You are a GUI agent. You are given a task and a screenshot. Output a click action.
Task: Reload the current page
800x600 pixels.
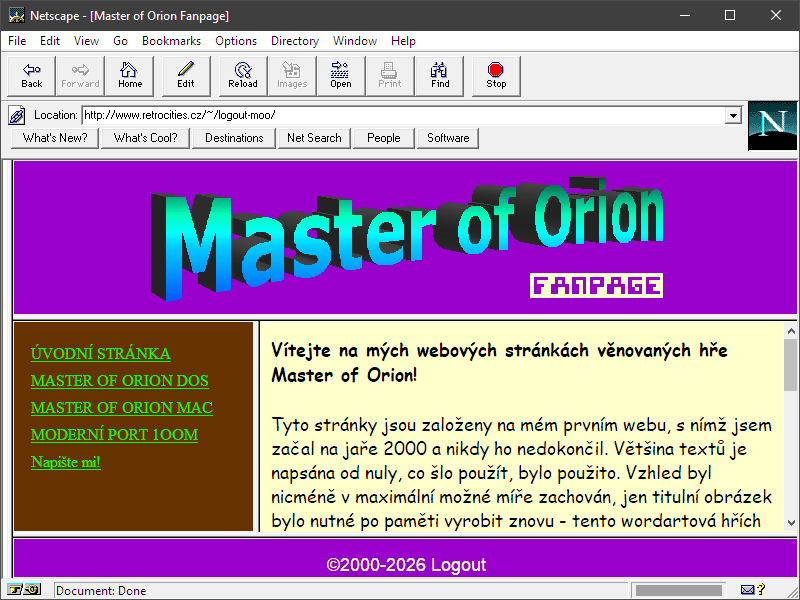coord(243,75)
